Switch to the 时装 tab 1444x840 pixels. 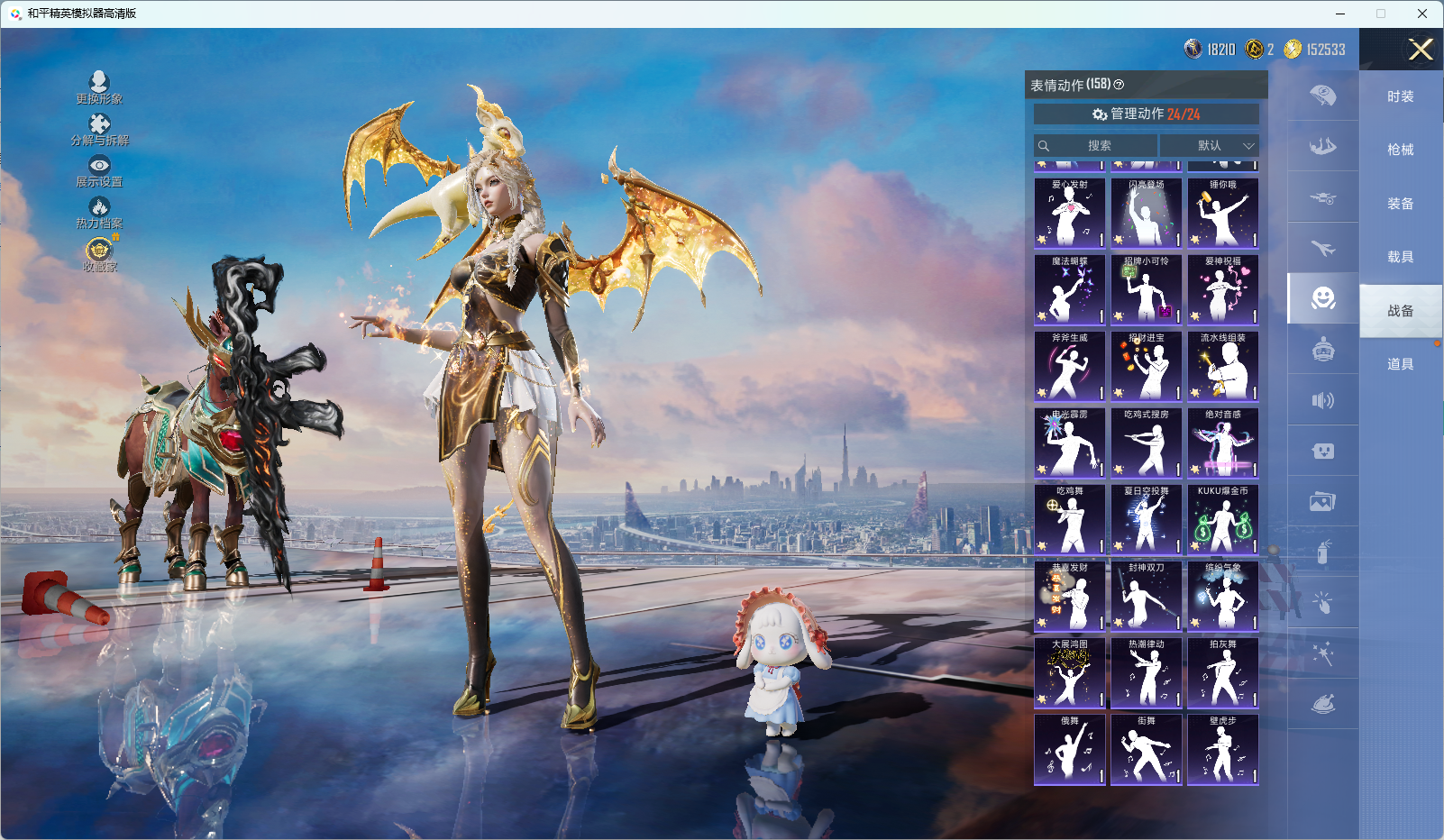(x=1400, y=96)
